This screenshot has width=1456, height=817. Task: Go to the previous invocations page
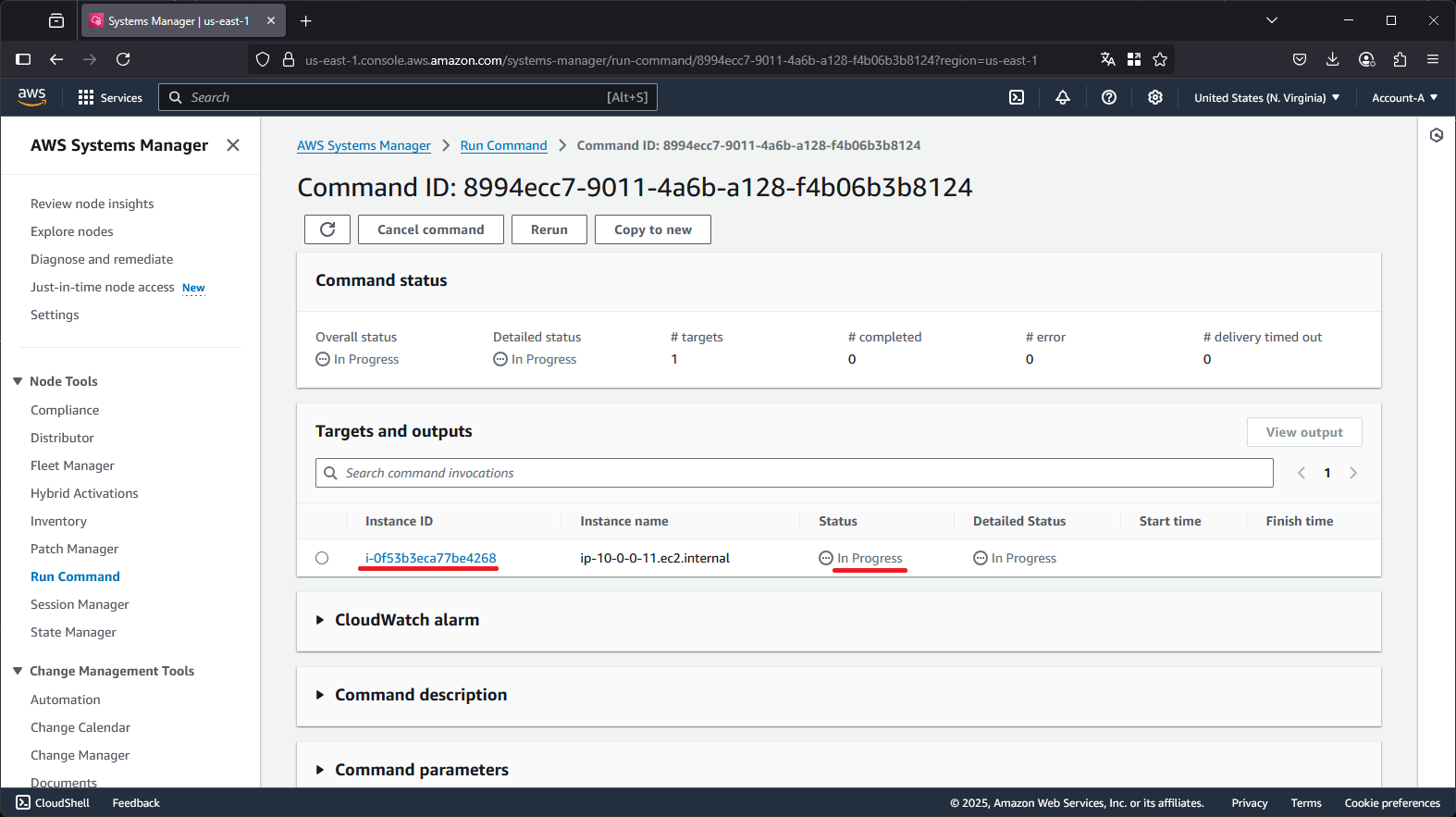click(1302, 473)
